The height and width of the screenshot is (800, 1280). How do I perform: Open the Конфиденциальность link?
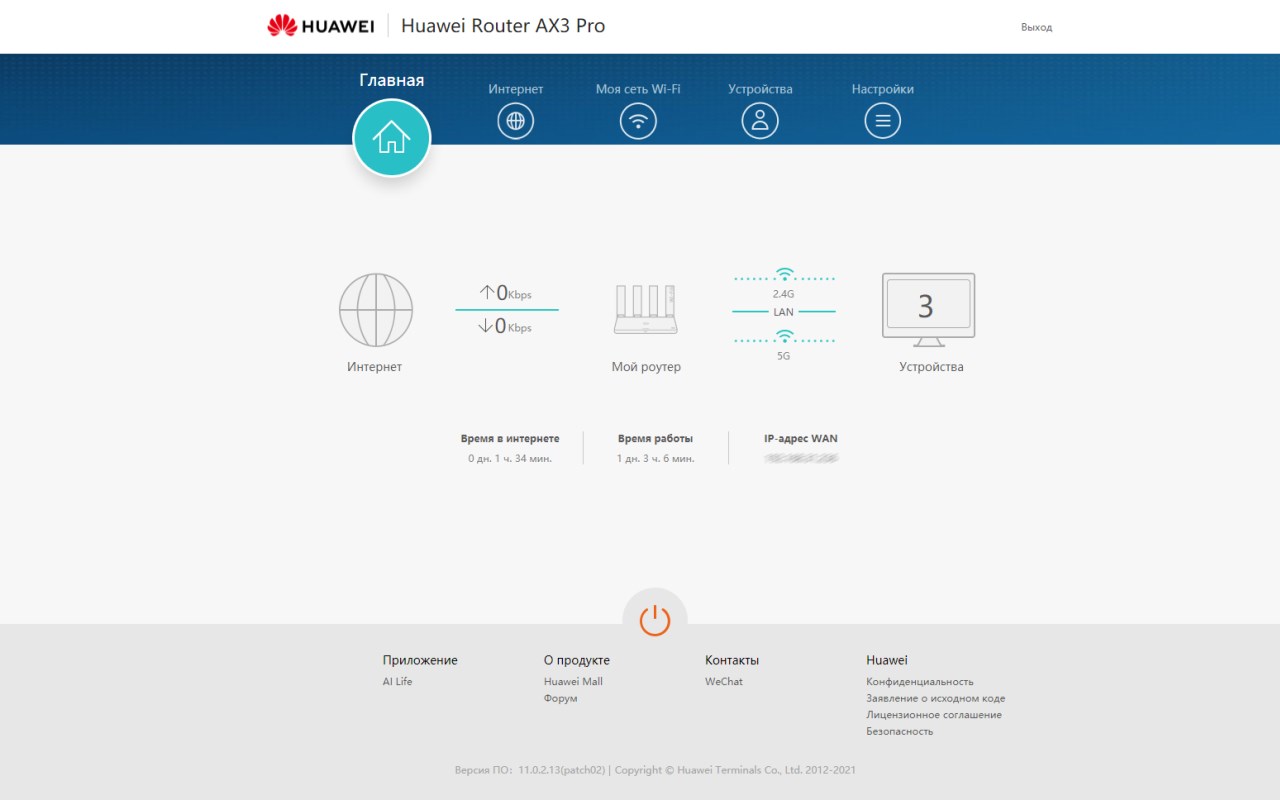[920, 681]
